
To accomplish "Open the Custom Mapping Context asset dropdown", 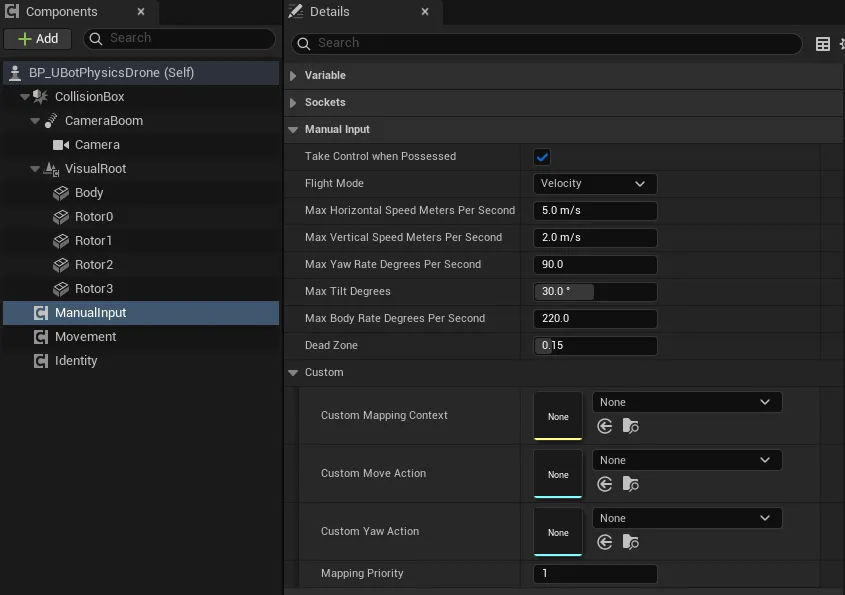I will (x=687, y=402).
